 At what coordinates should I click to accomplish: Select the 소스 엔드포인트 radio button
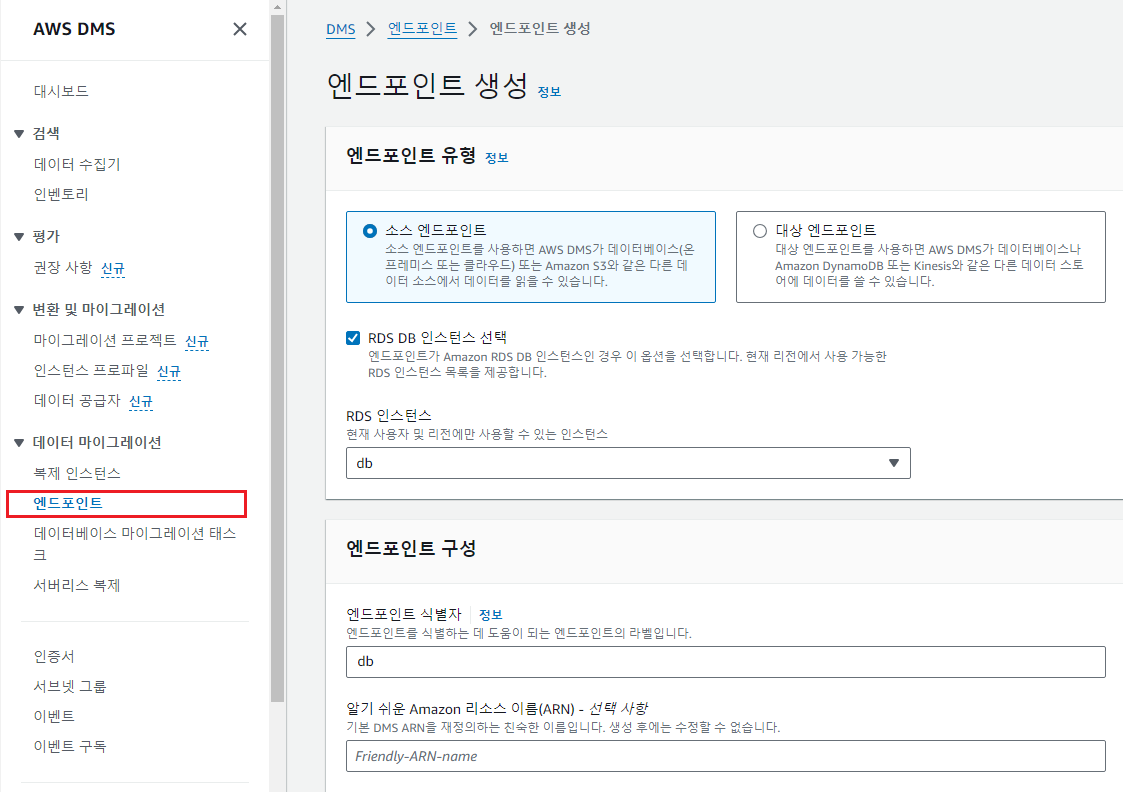click(x=370, y=231)
